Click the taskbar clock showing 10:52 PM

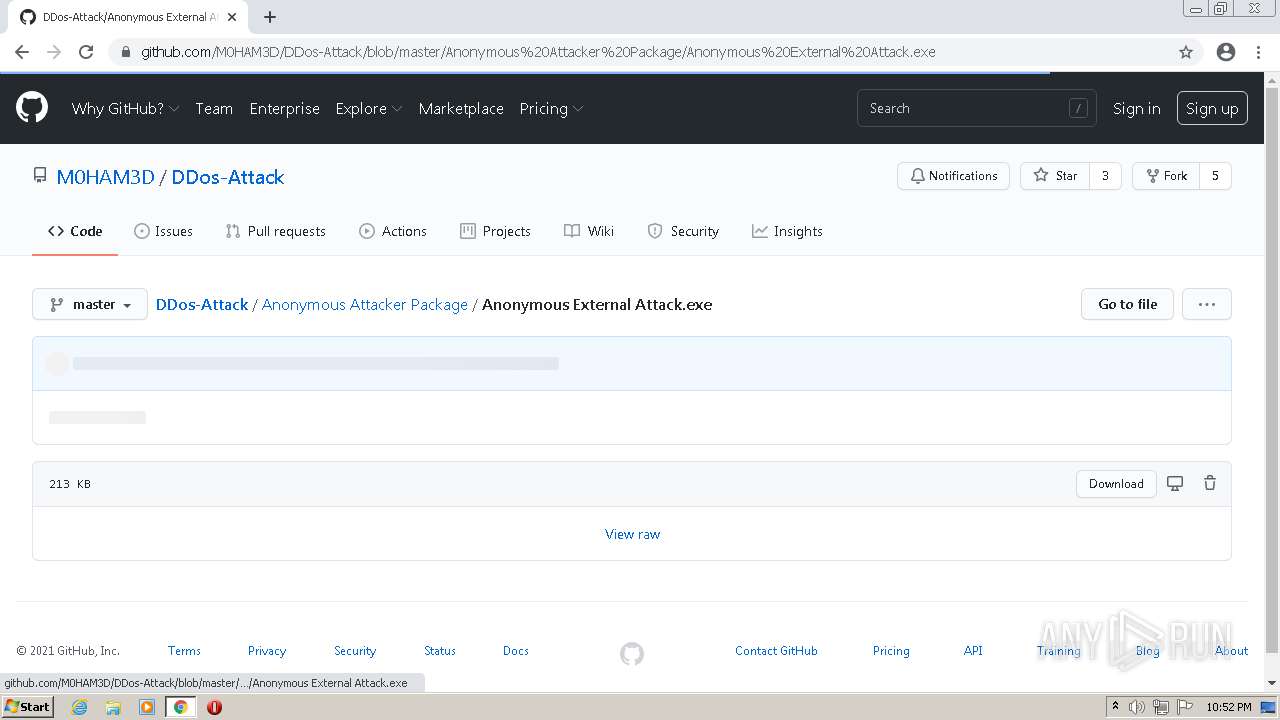pyautogui.click(x=1229, y=707)
